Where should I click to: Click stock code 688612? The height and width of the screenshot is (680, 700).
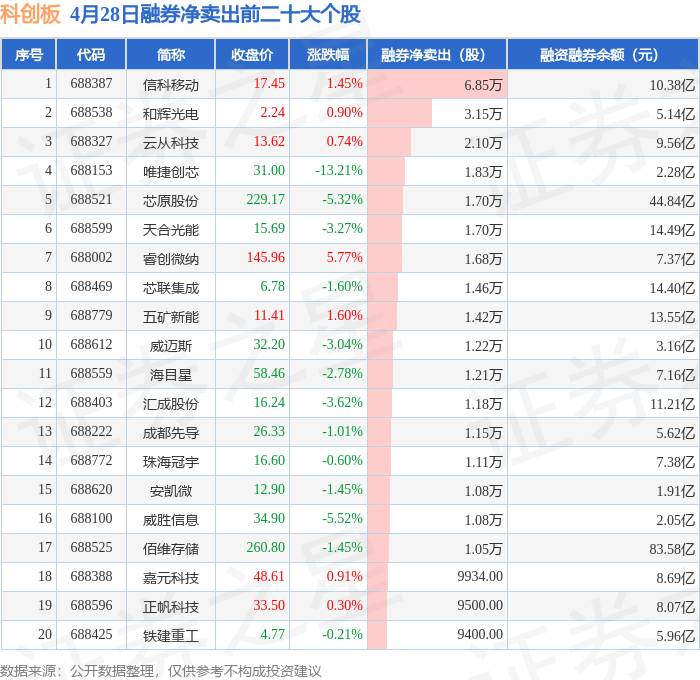(x=91, y=345)
